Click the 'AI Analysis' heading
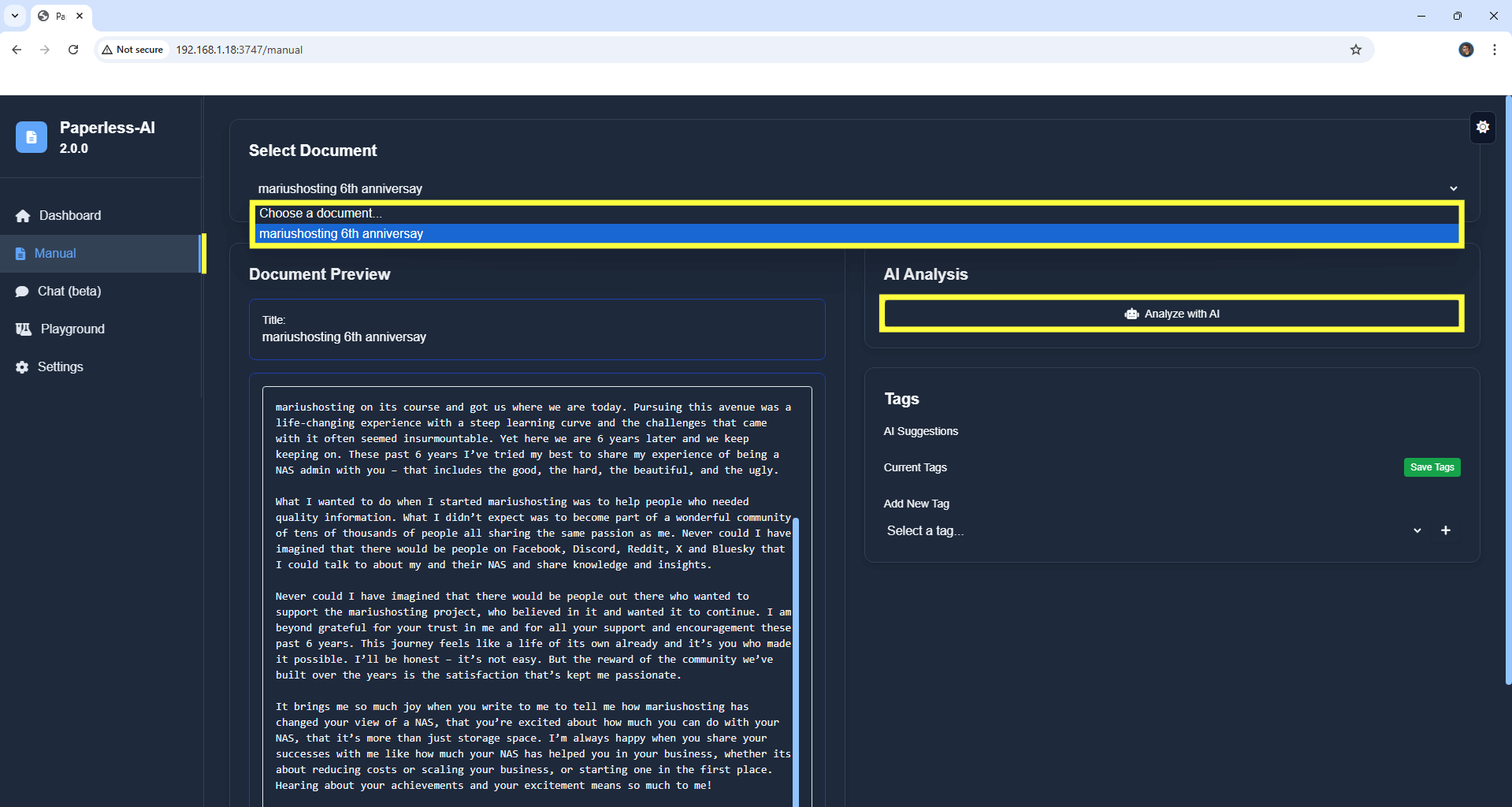The height and width of the screenshot is (807, 1512). click(926, 274)
